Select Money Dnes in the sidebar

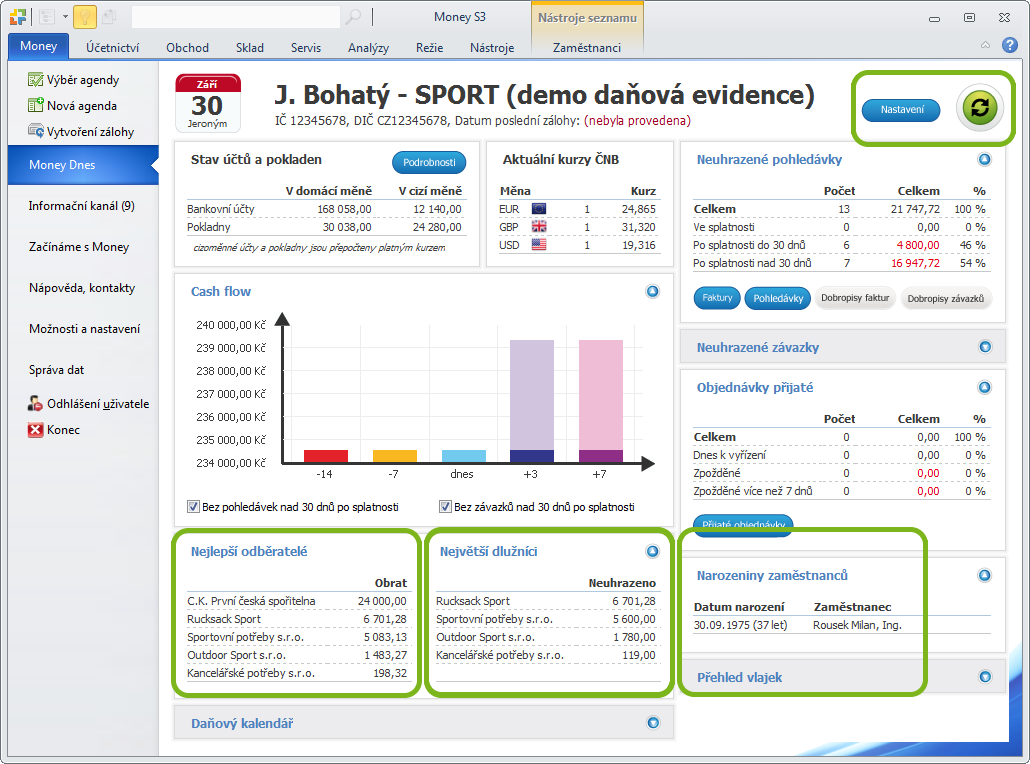click(x=83, y=164)
